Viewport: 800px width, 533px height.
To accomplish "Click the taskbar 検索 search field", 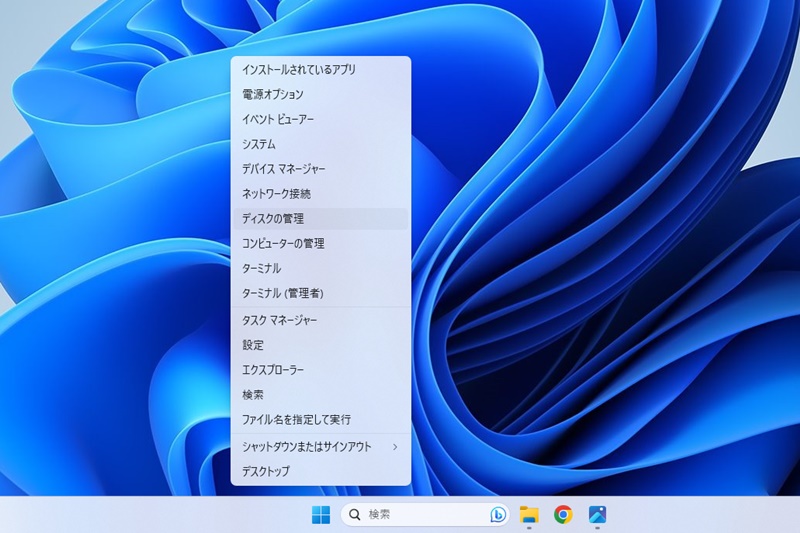I will click(420, 515).
